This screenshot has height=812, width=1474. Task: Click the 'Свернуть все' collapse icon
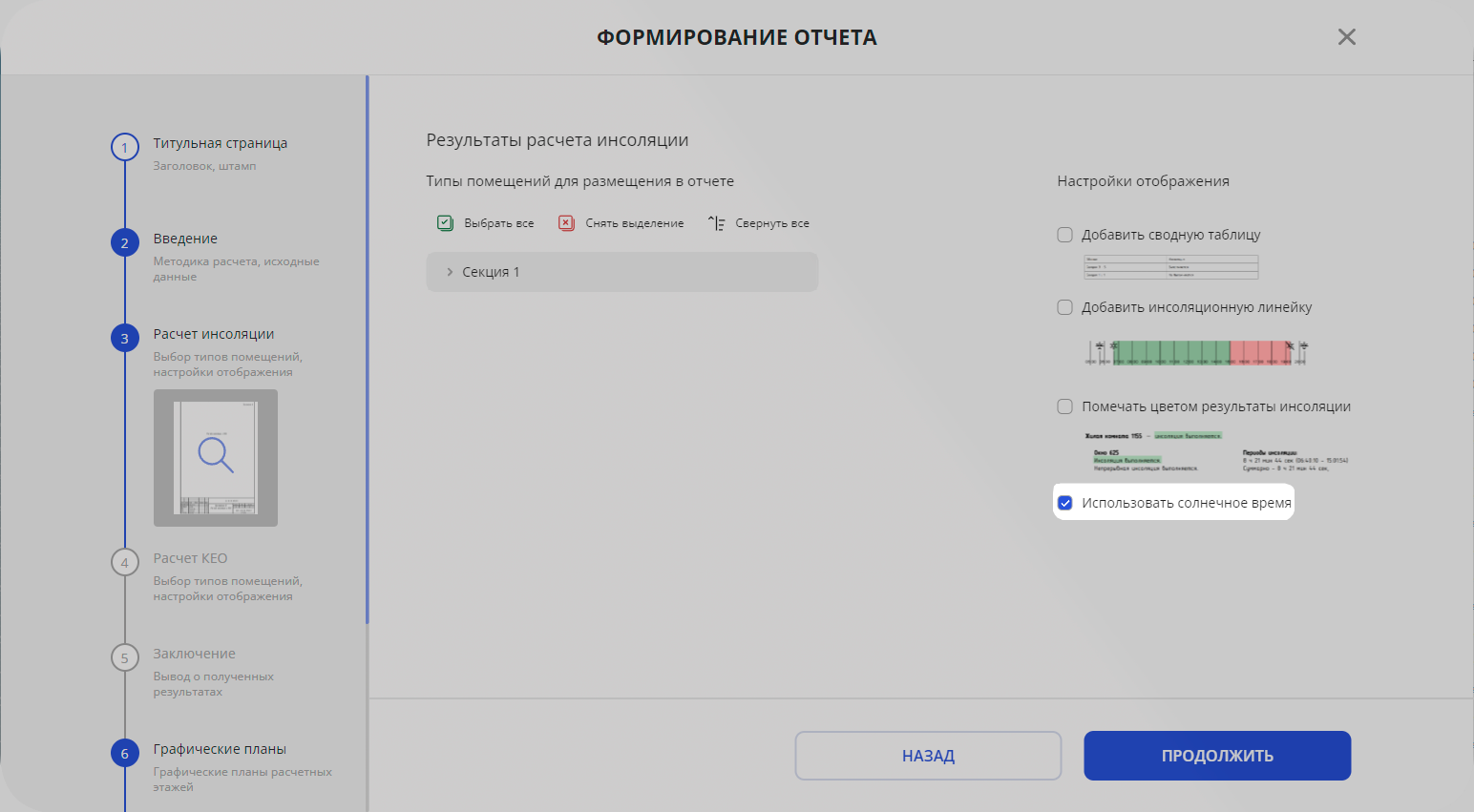pos(716,223)
